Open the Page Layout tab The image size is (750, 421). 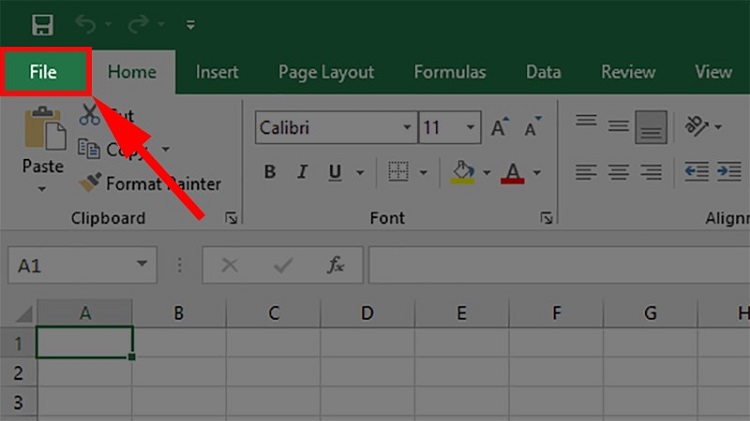pos(326,72)
